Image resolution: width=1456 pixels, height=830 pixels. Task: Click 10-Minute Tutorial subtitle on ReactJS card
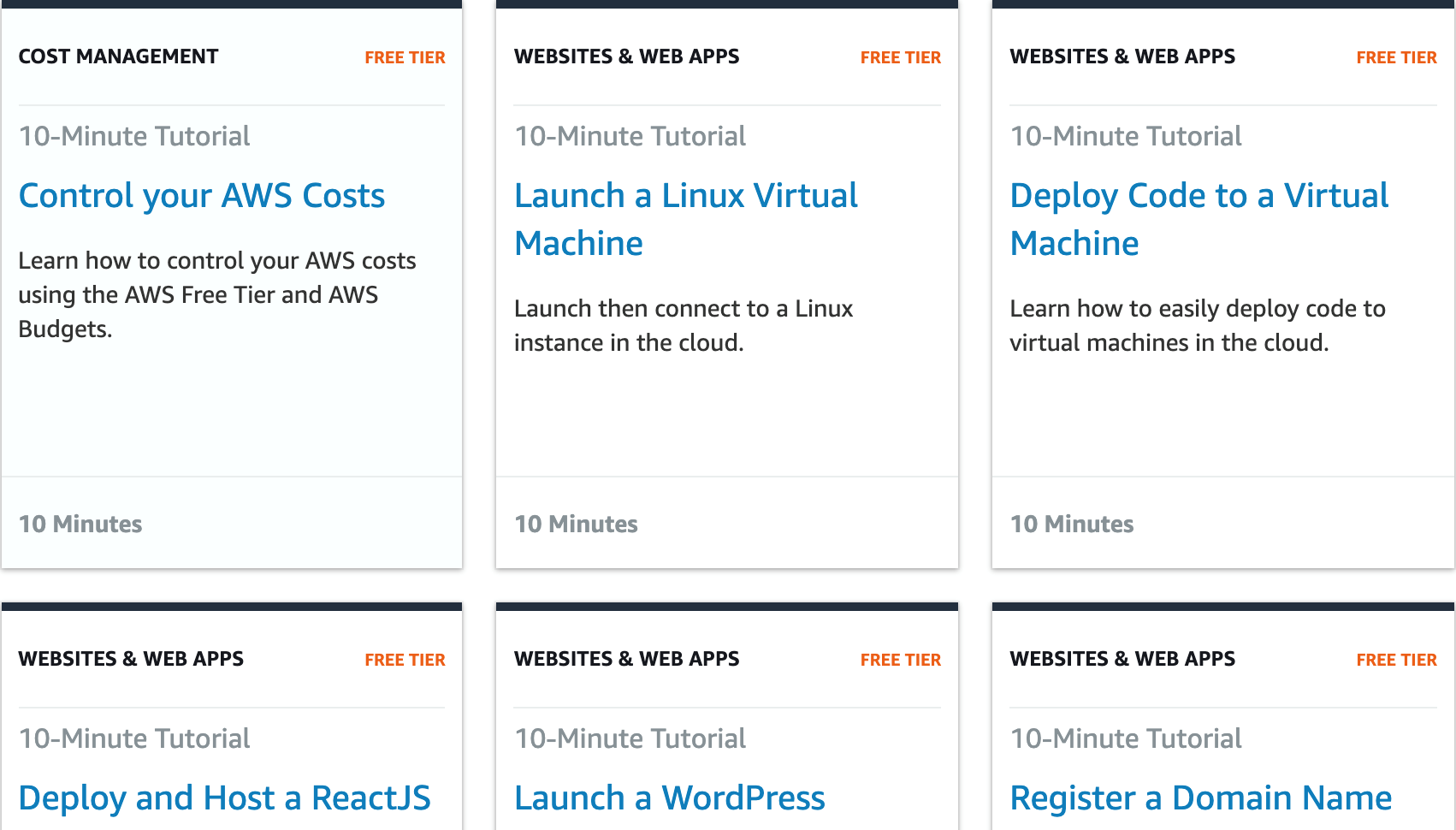coord(134,738)
